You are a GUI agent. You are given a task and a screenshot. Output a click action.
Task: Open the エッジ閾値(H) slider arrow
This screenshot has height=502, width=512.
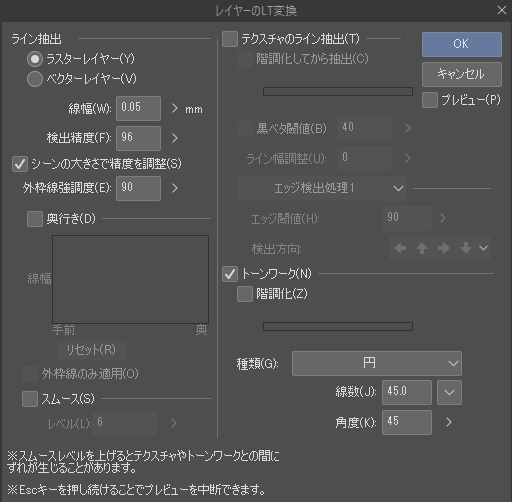tap(443, 219)
